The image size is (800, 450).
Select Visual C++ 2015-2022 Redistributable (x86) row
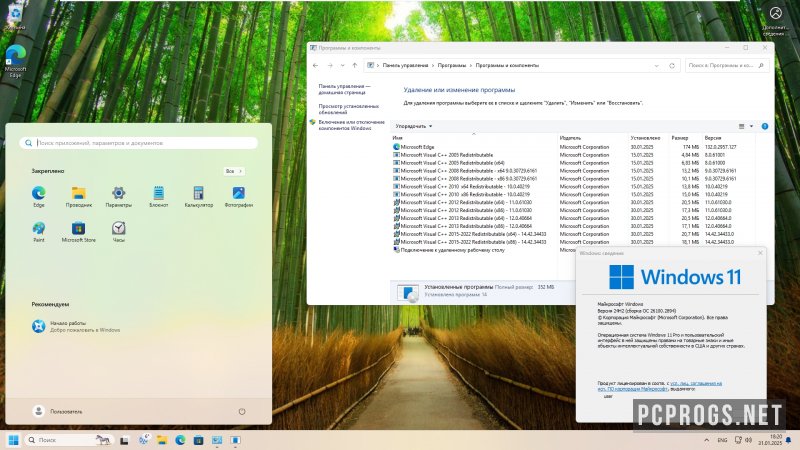click(x=573, y=242)
